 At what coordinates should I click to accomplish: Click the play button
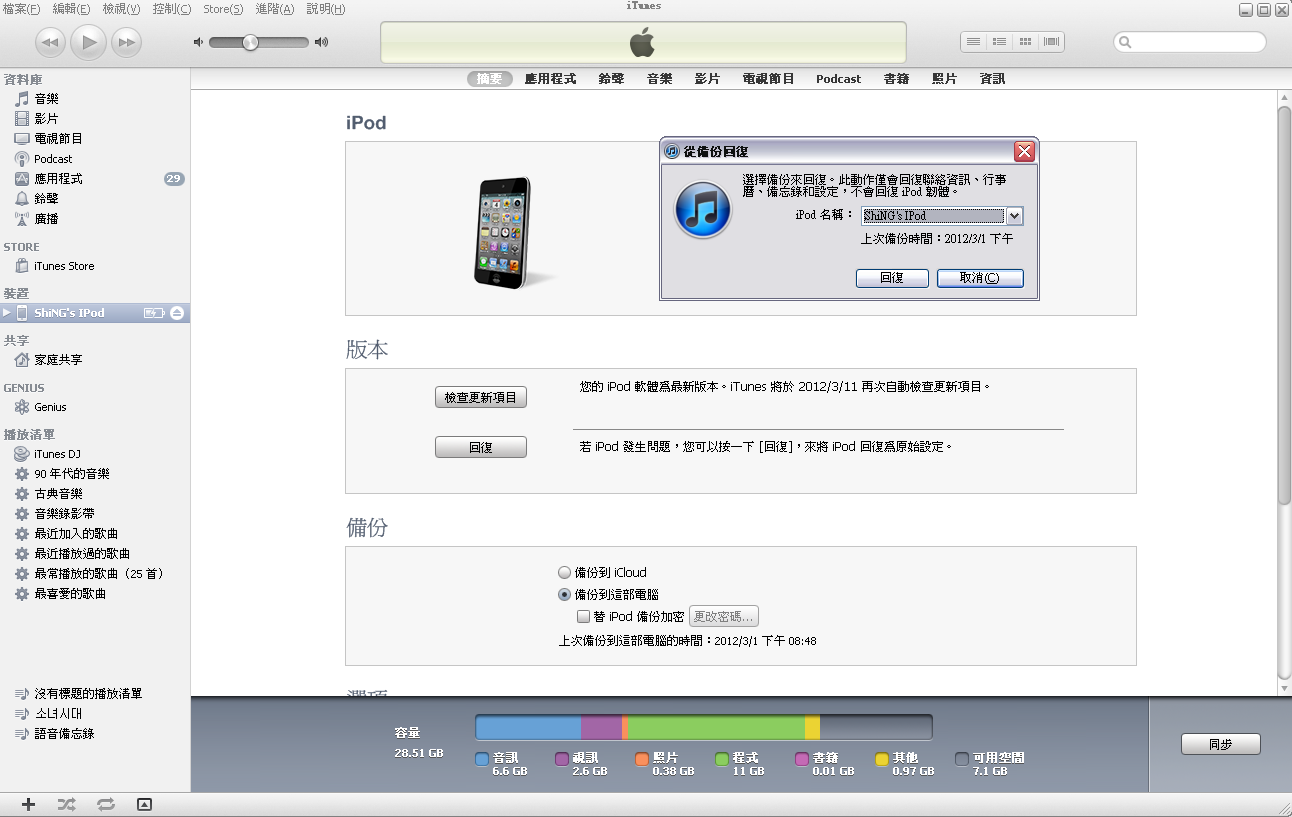[x=89, y=42]
